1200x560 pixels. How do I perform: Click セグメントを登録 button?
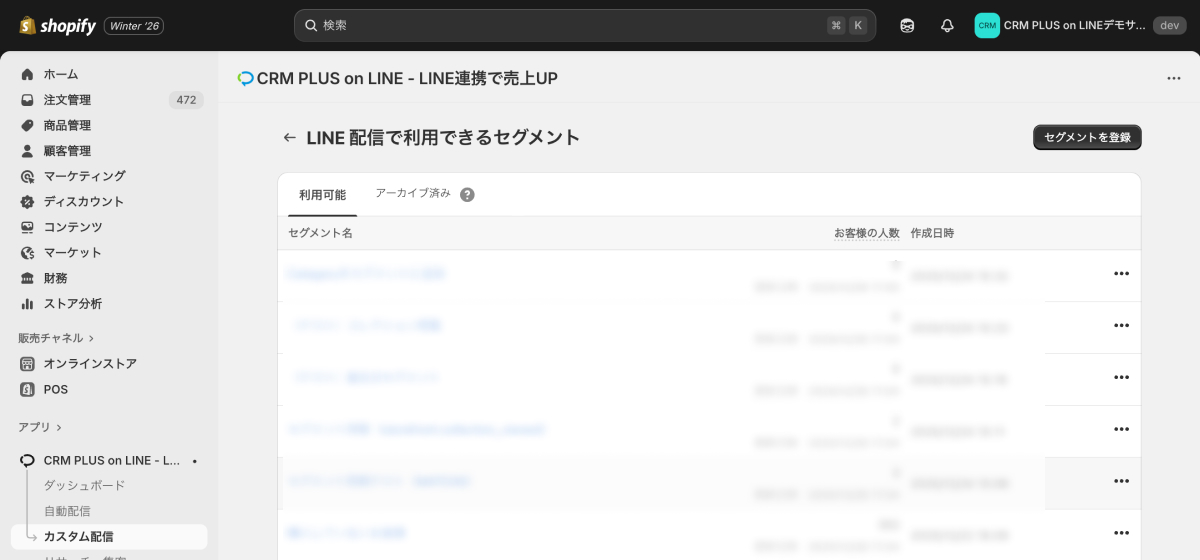1087,137
